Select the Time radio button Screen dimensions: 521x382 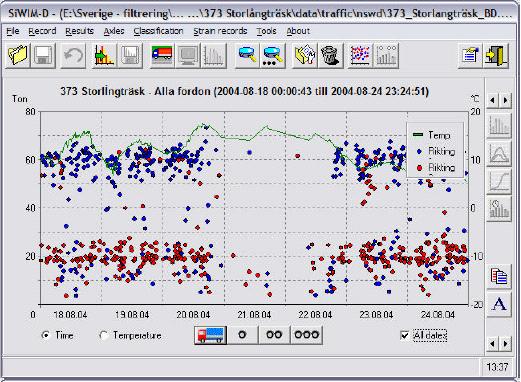[x=45, y=335]
